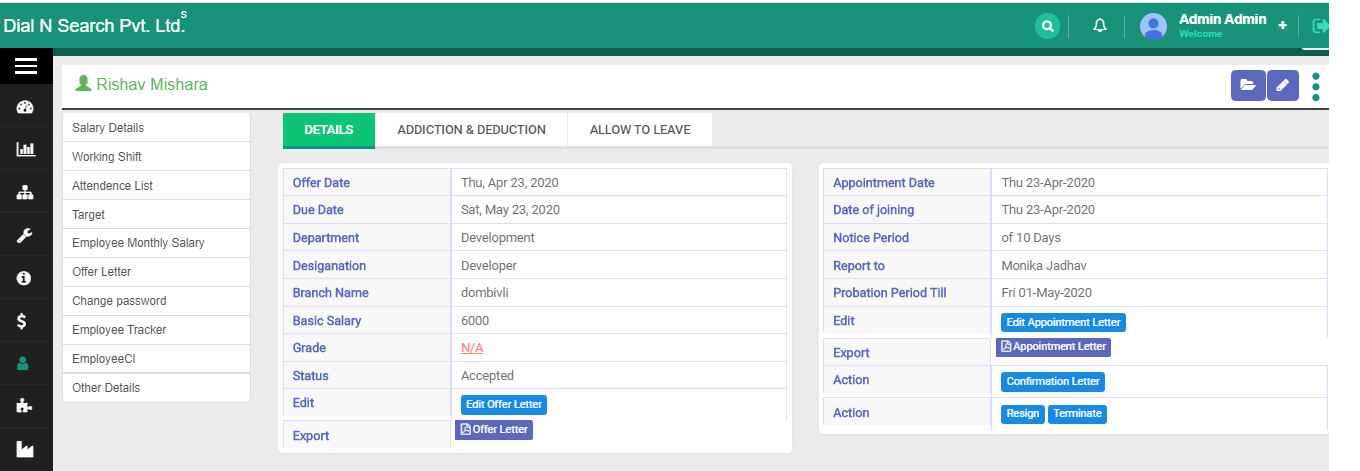Viewport: 1360px width, 471px height.
Task: Switch to the Addiction & Deduction tab
Action: (471, 130)
